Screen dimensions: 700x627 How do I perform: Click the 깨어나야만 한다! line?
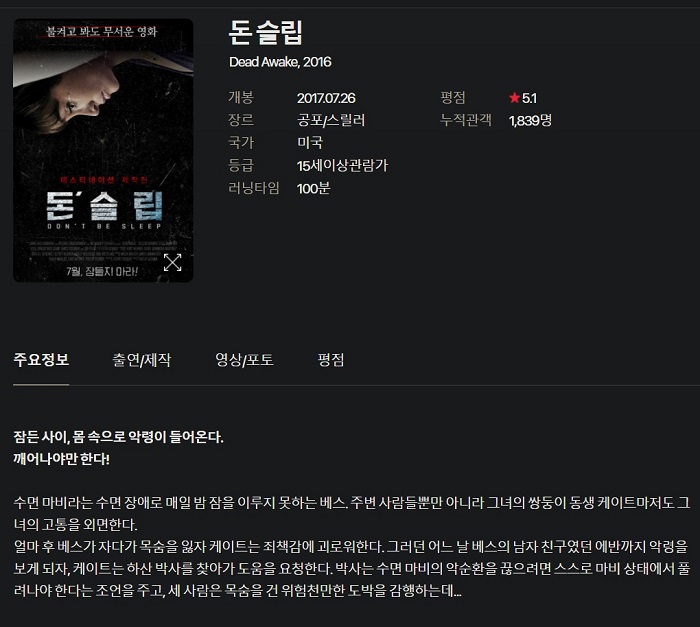pos(62,459)
